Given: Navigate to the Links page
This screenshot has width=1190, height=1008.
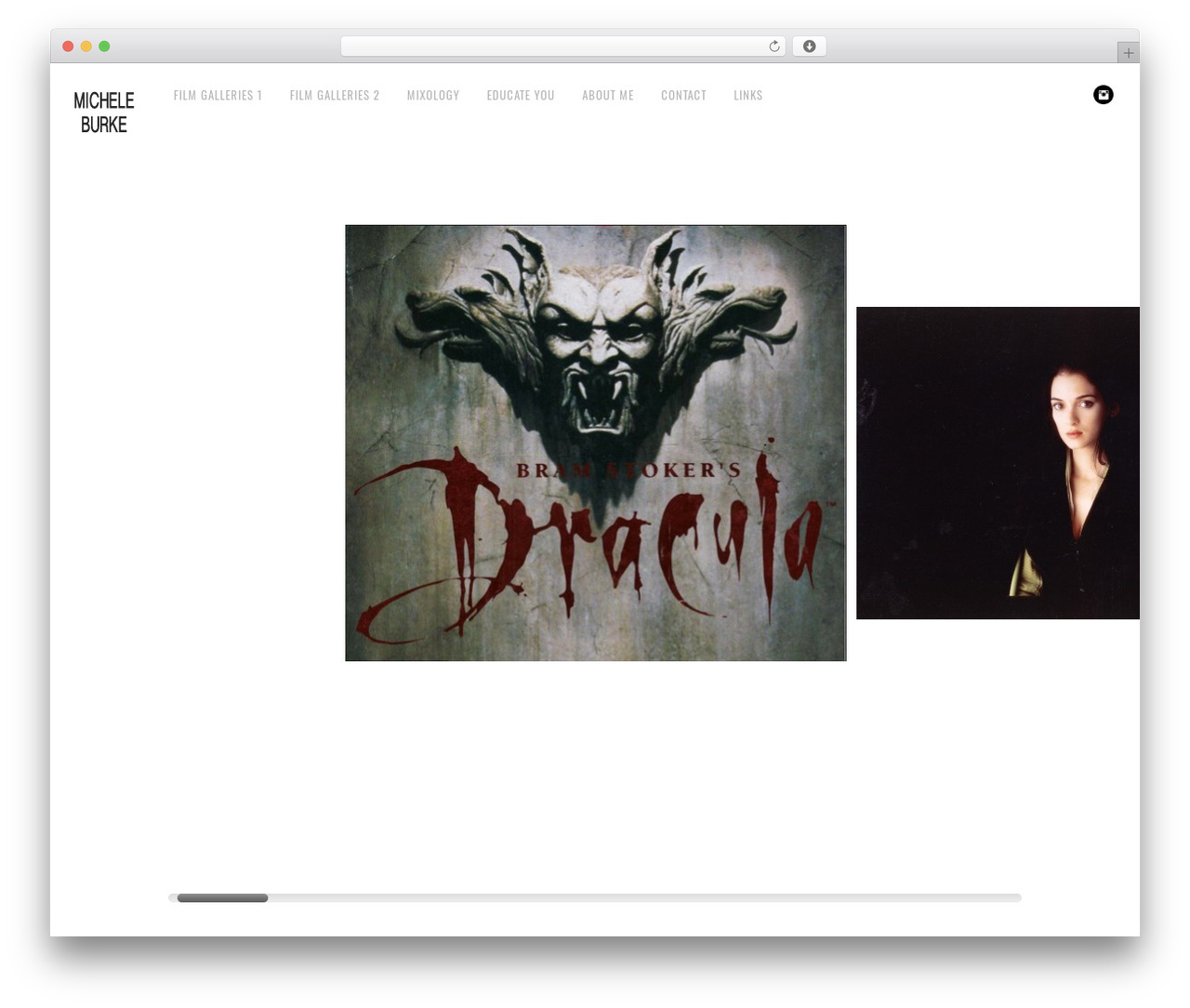Looking at the screenshot, I should pyautogui.click(x=748, y=95).
